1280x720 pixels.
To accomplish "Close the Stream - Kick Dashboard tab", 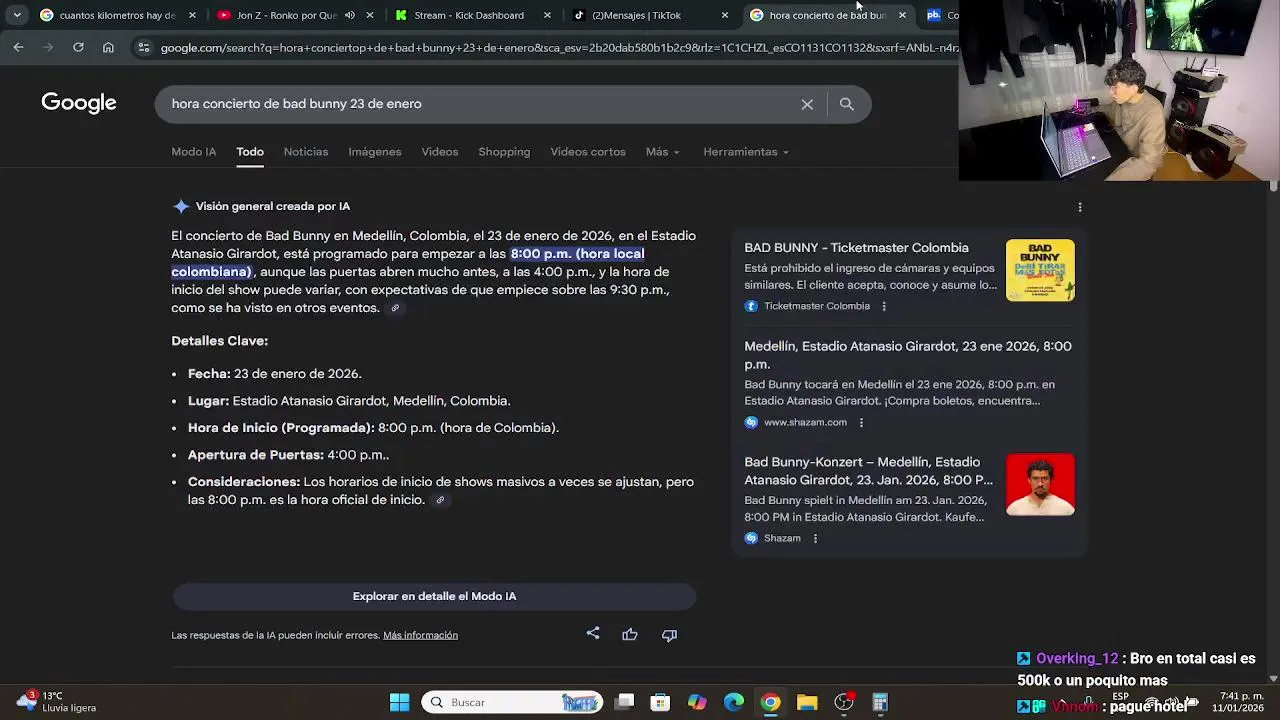I will pos(547,15).
